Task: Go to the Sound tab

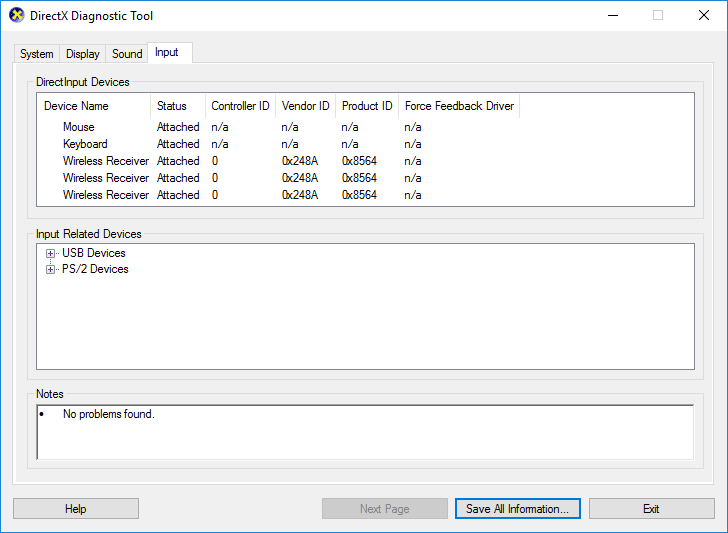Action: pos(127,54)
